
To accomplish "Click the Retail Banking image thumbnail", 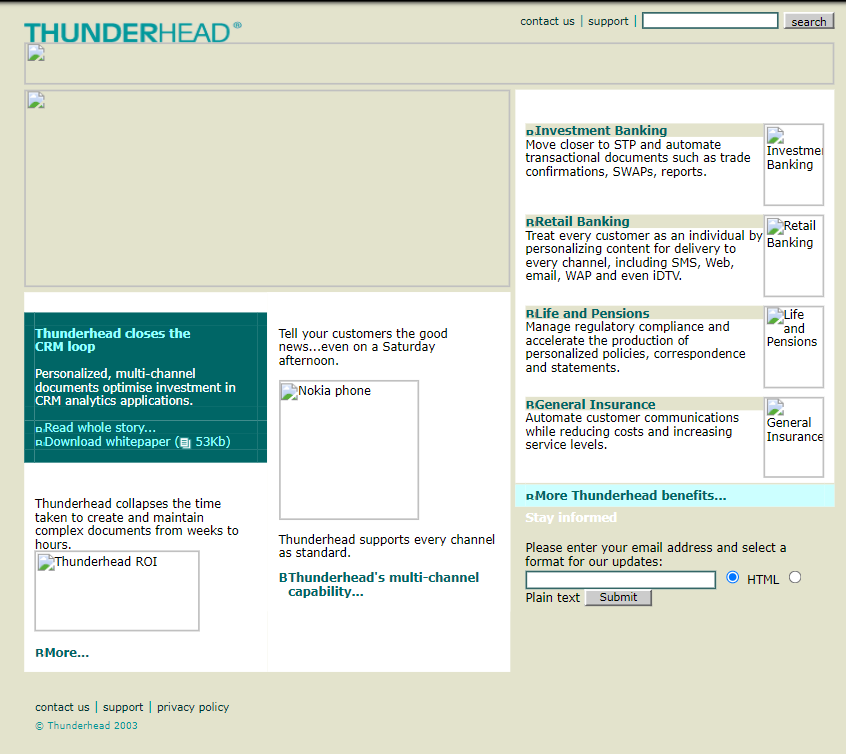I will (x=794, y=256).
